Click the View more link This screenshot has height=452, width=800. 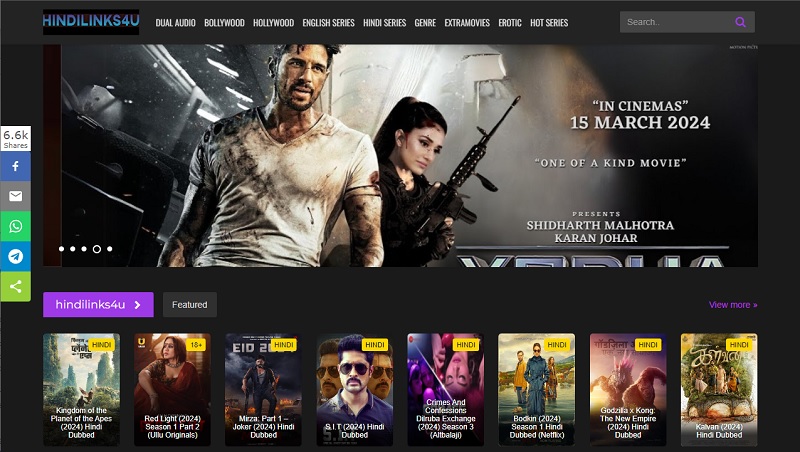coord(733,305)
